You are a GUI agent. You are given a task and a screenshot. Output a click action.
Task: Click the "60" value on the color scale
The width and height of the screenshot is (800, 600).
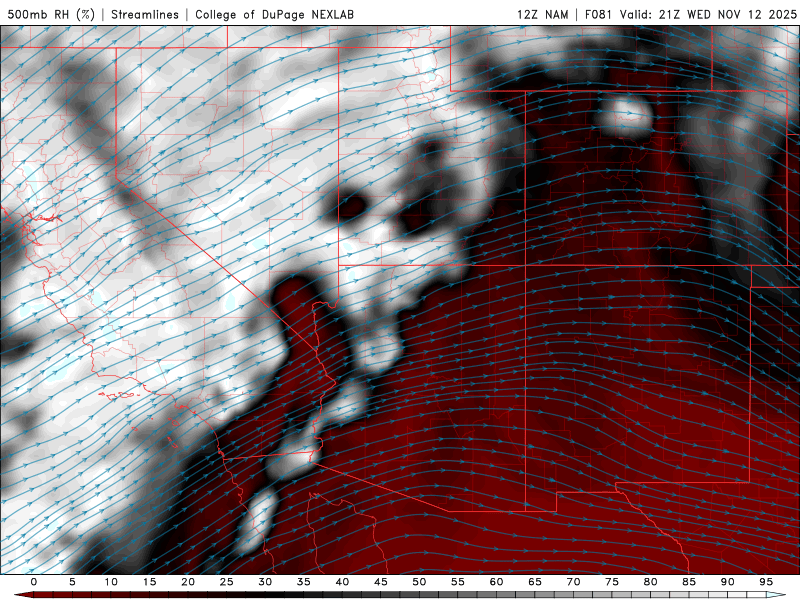pyautogui.click(x=496, y=582)
